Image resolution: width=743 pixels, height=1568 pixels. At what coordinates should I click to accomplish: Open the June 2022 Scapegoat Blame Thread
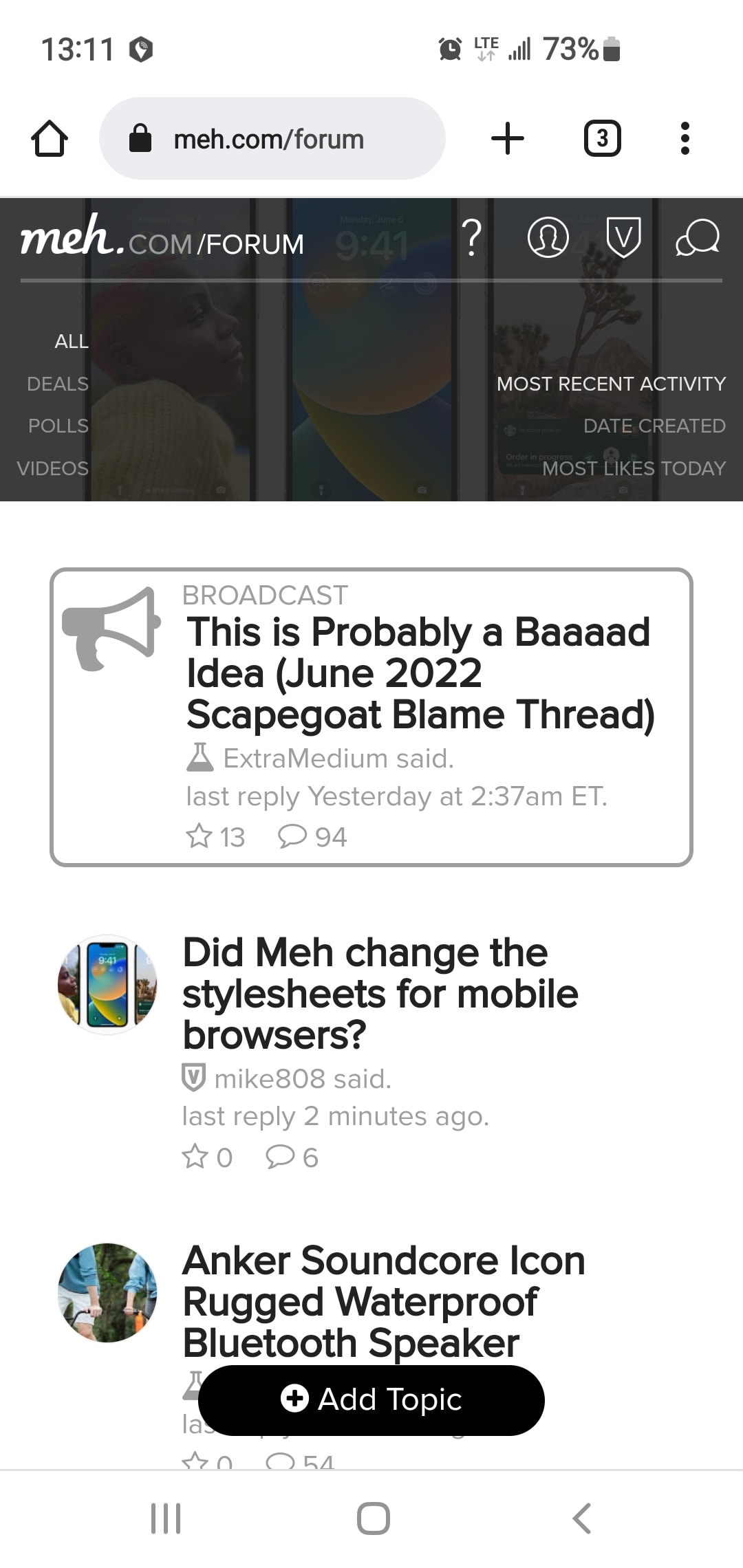(x=418, y=673)
